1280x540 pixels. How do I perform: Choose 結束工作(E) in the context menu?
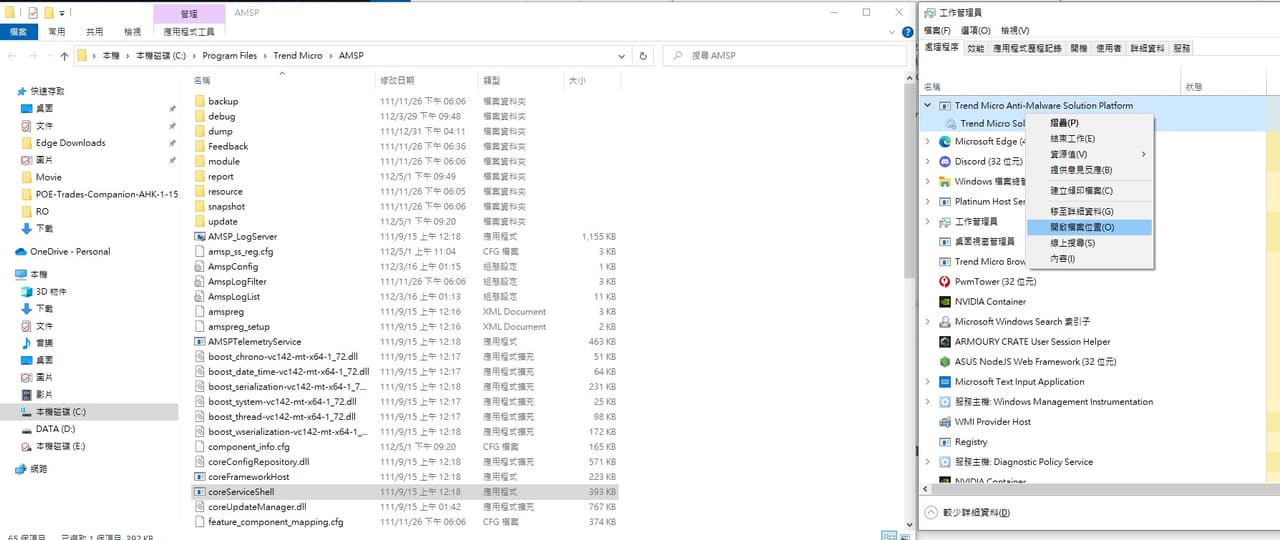1090,138
